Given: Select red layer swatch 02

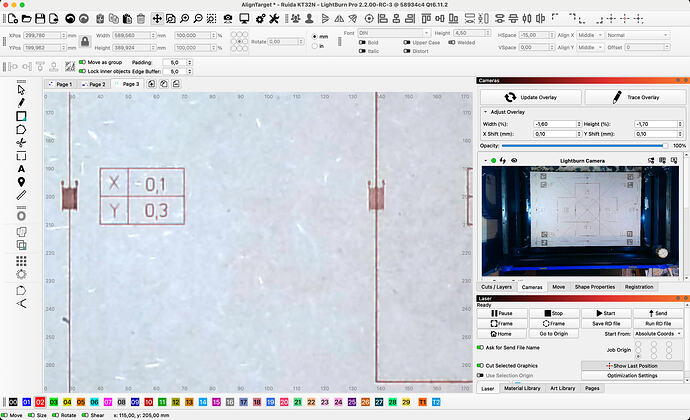Looking at the screenshot, I should pyautogui.click(x=40, y=402).
